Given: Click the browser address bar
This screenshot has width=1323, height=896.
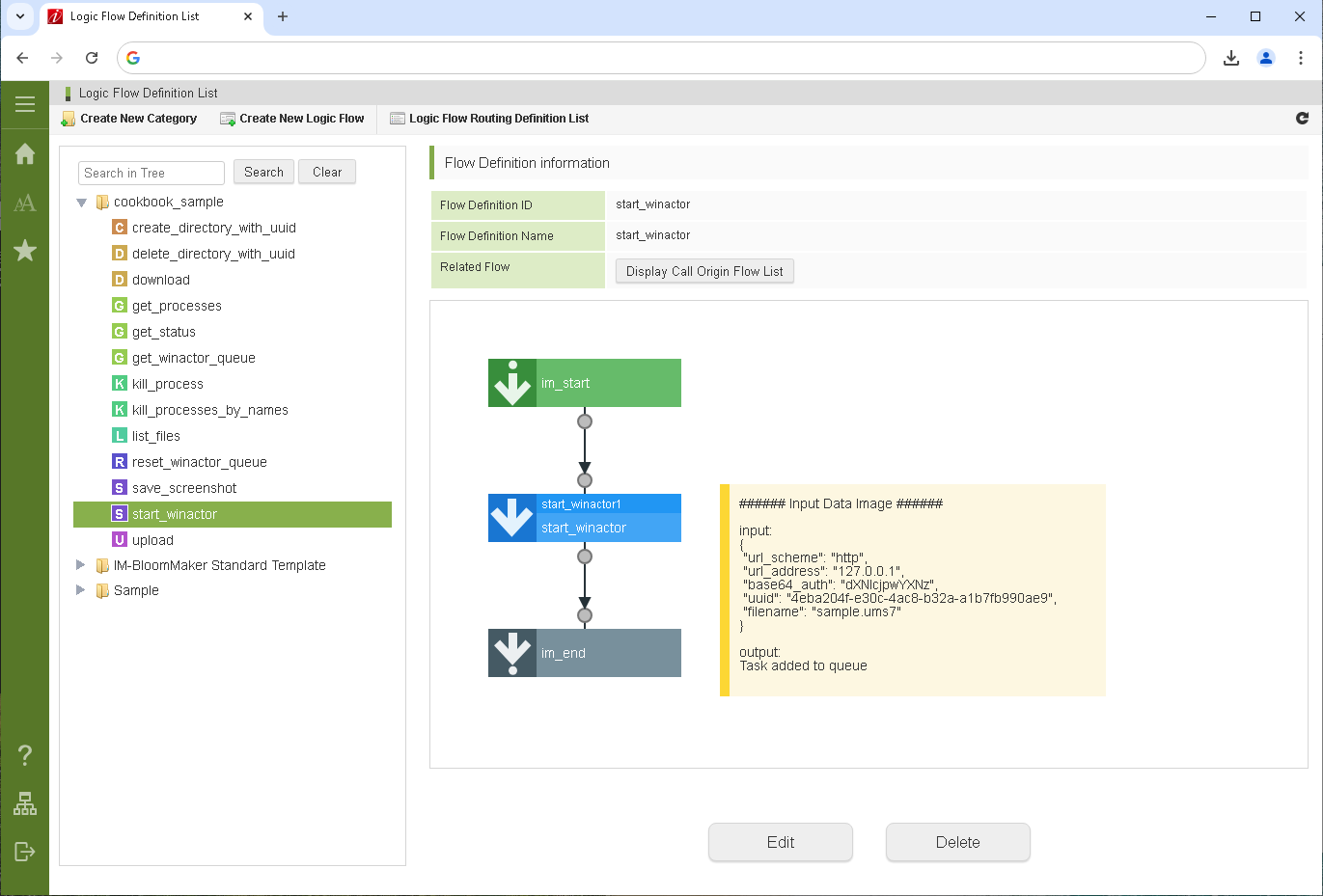Looking at the screenshot, I should coord(661,58).
